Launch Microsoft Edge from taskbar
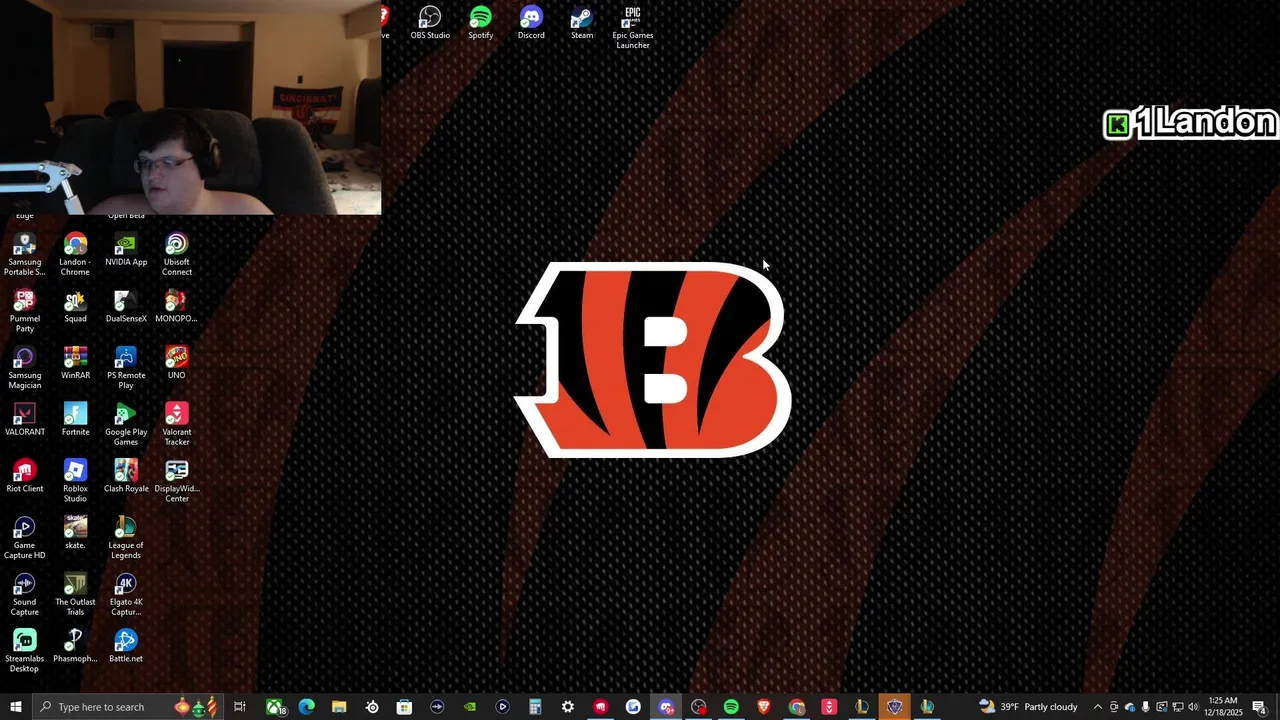The image size is (1280, 720). pyautogui.click(x=307, y=707)
